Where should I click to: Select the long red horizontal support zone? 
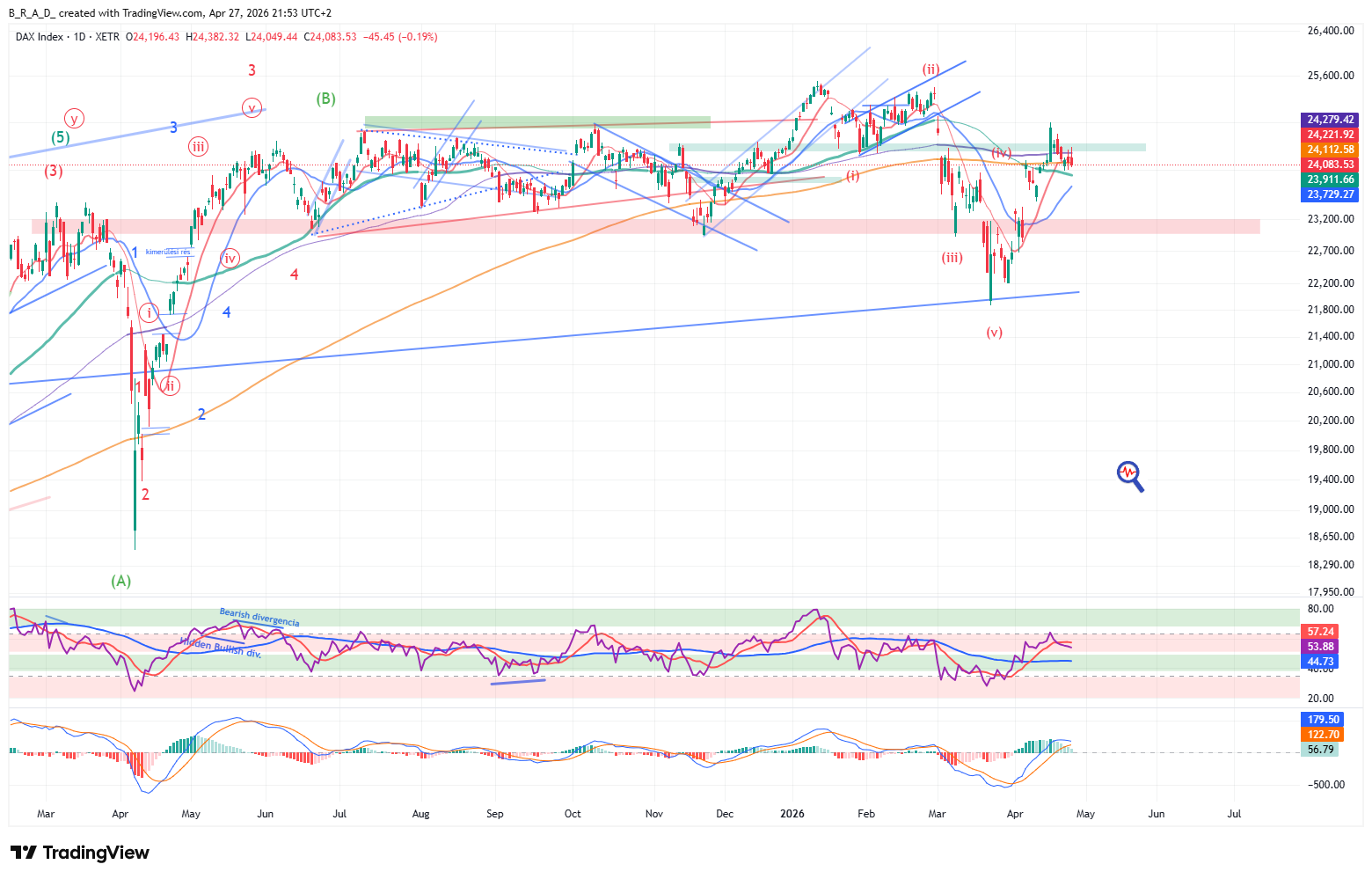click(x=646, y=227)
